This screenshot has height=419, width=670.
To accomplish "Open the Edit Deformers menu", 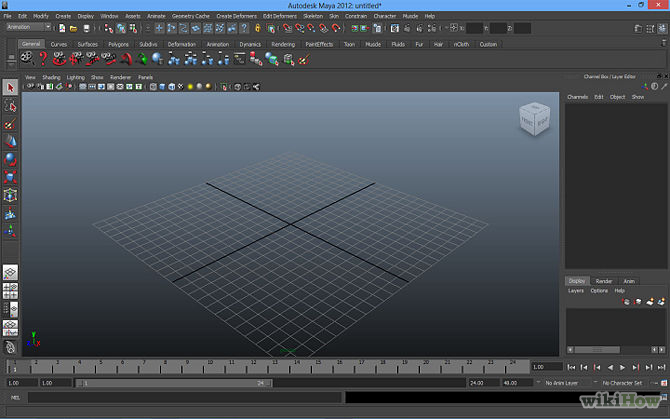I will [x=280, y=16].
